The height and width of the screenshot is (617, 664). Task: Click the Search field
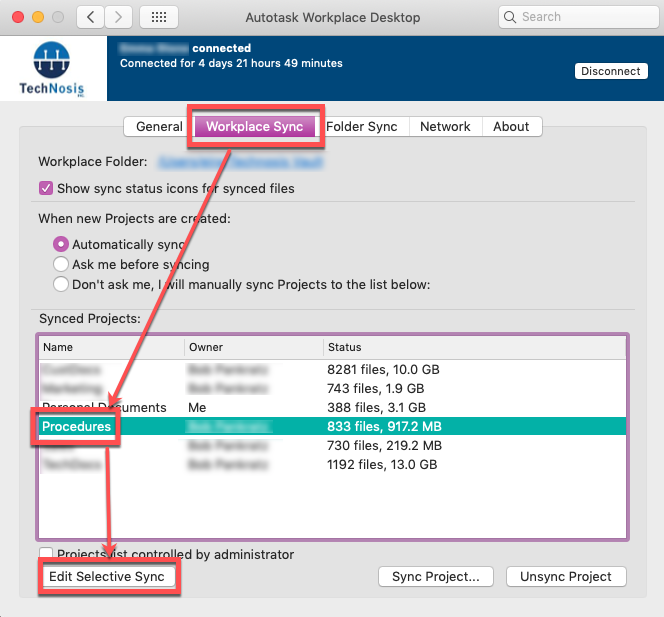(x=578, y=17)
